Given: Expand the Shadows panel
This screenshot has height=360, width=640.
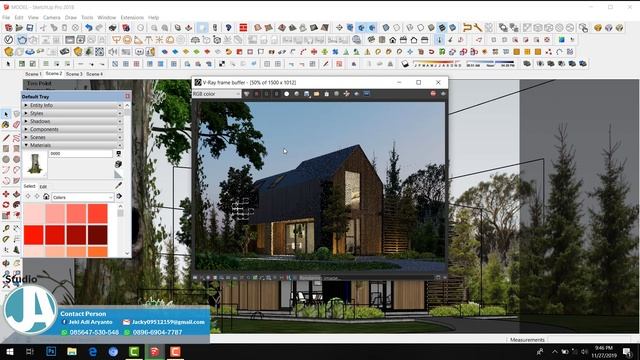Looking at the screenshot, I should click(73, 121).
